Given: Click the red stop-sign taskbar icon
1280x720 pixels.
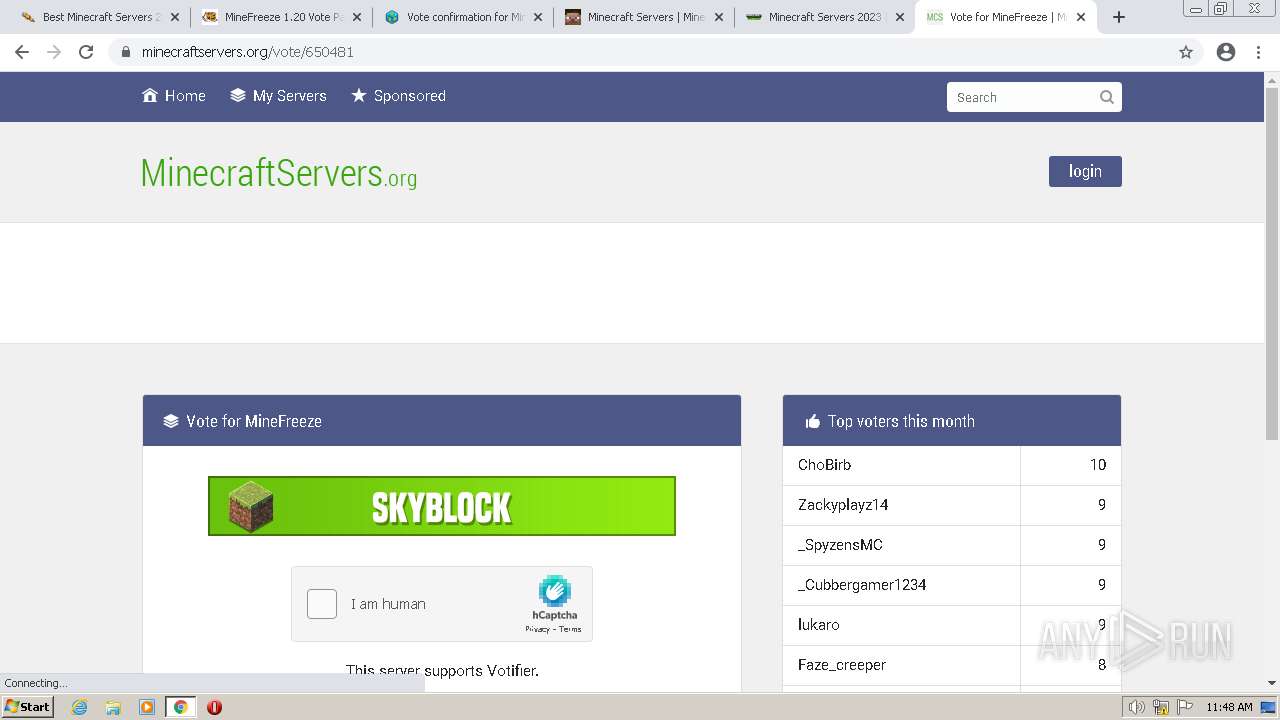Looking at the screenshot, I should [214, 707].
